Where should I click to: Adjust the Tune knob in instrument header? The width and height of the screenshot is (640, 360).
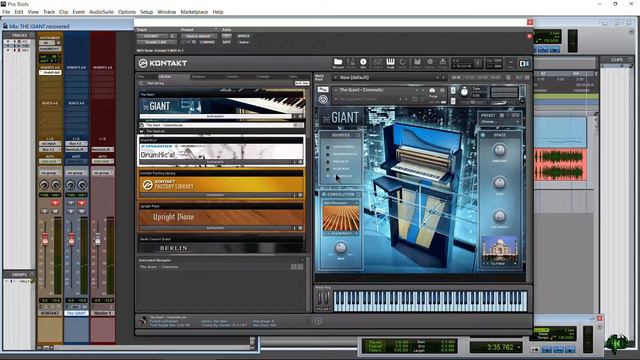click(464, 92)
